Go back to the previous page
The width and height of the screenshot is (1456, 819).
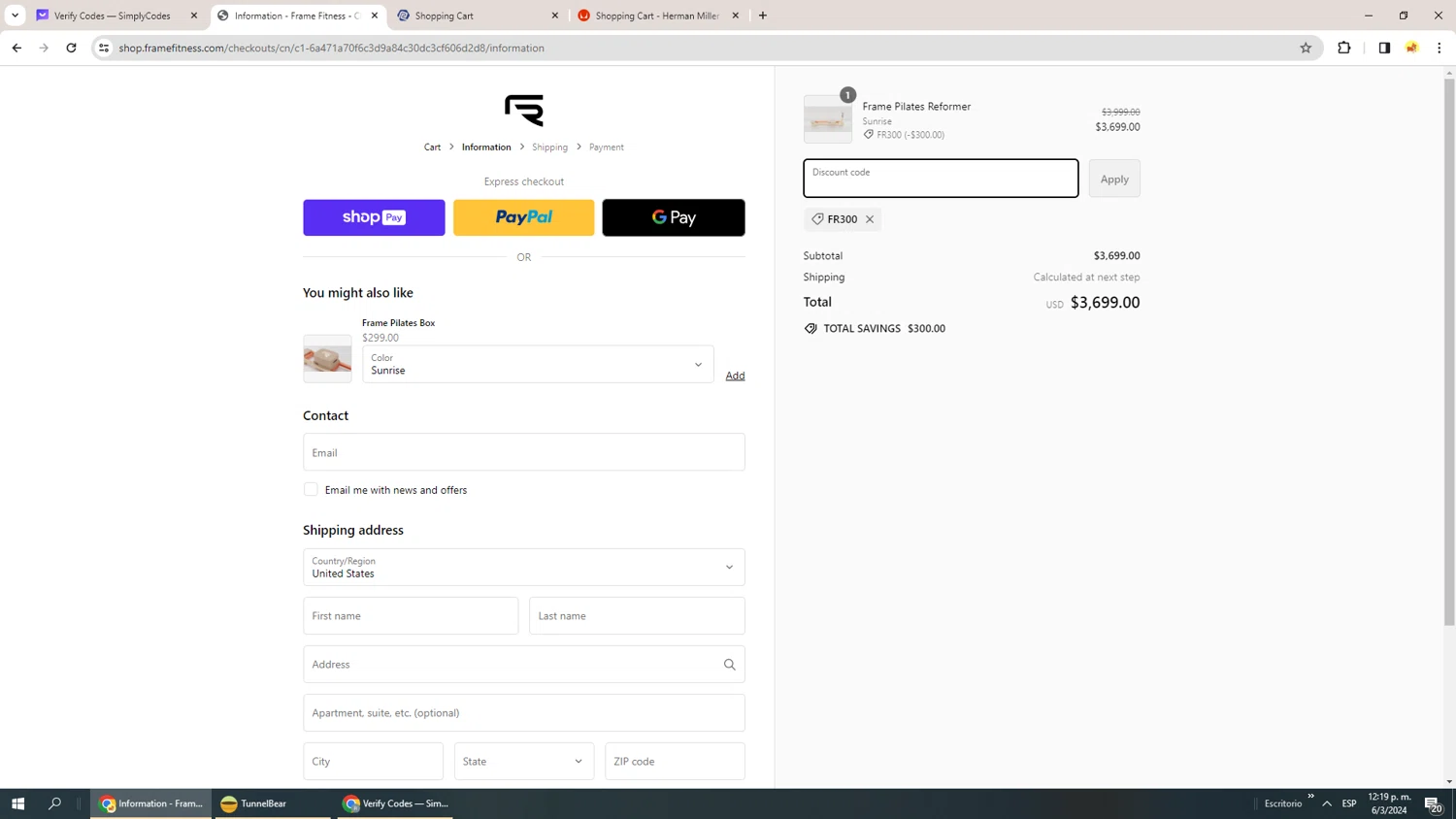click(17, 48)
